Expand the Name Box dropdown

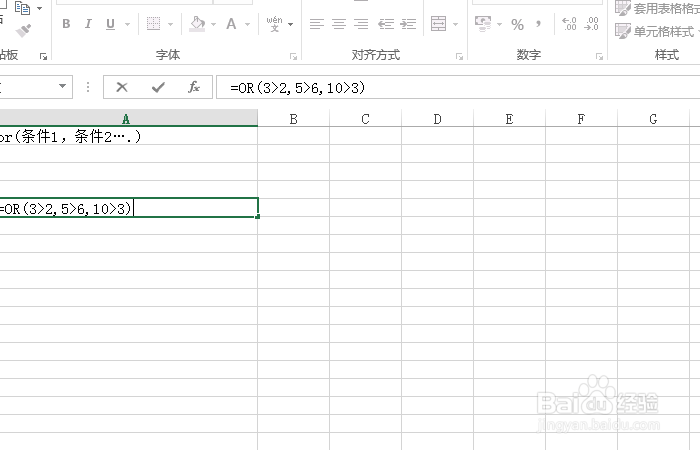point(62,86)
